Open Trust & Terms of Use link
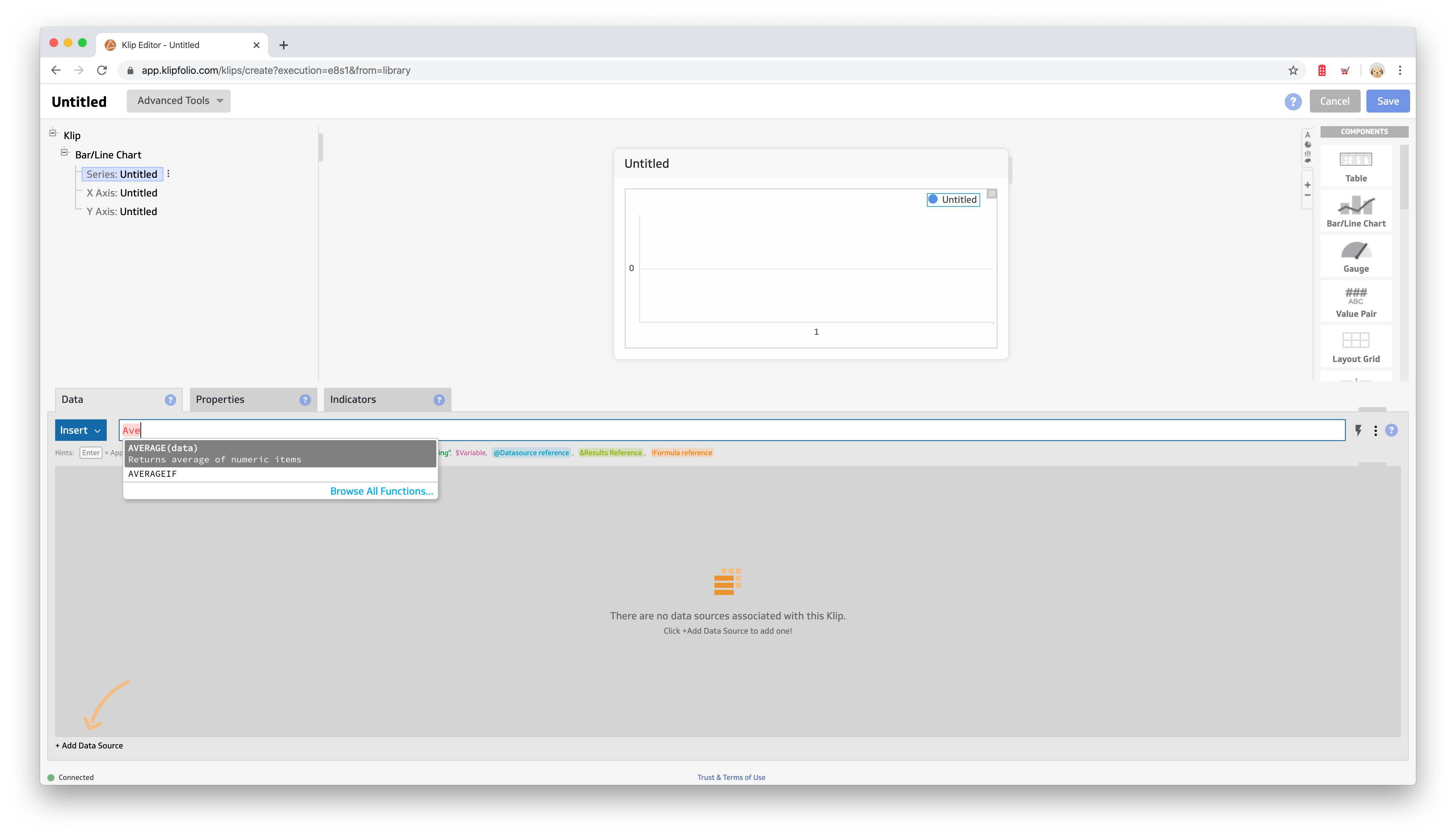Image resolution: width=1456 pixels, height=838 pixels. pos(731,777)
